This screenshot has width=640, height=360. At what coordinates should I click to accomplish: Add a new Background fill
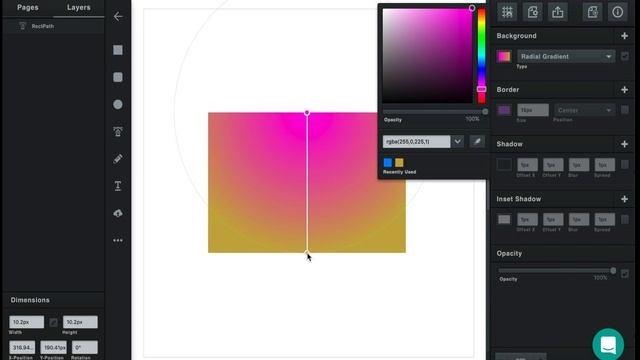tap(624, 36)
